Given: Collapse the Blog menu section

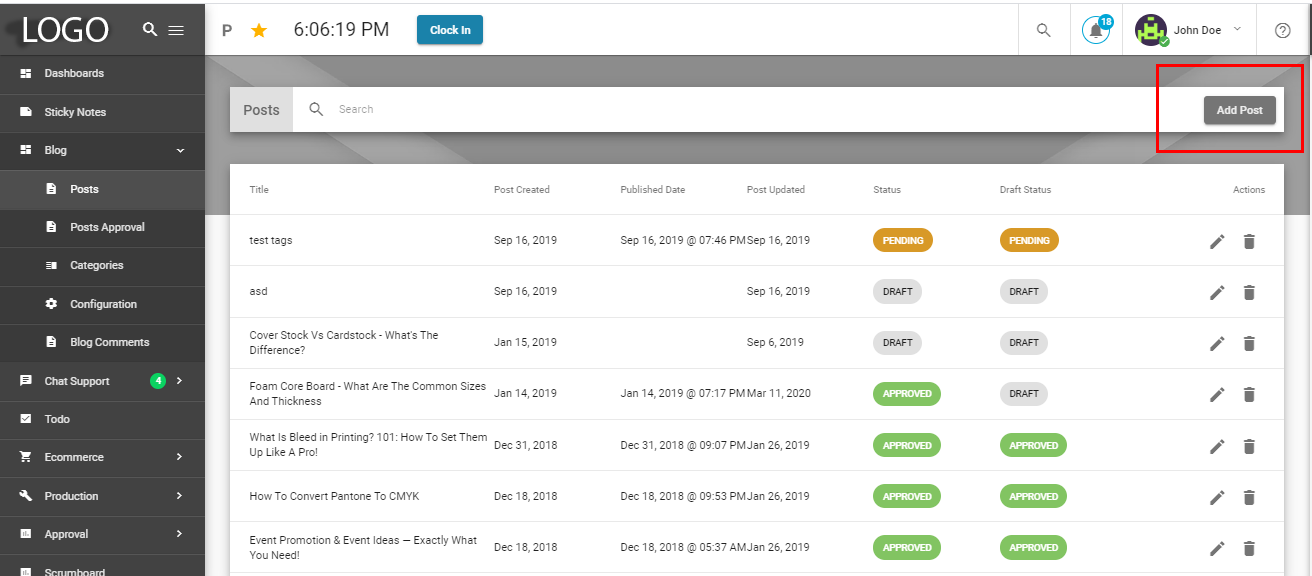Looking at the screenshot, I should point(181,151).
